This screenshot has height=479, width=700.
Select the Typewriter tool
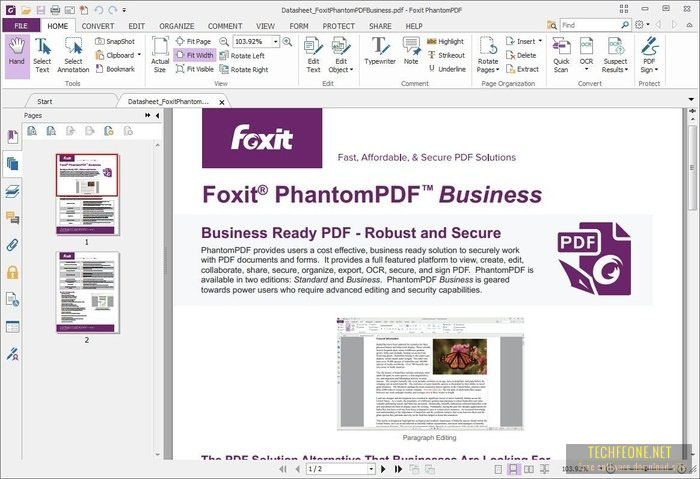pyautogui.click(x=380, y=51)
